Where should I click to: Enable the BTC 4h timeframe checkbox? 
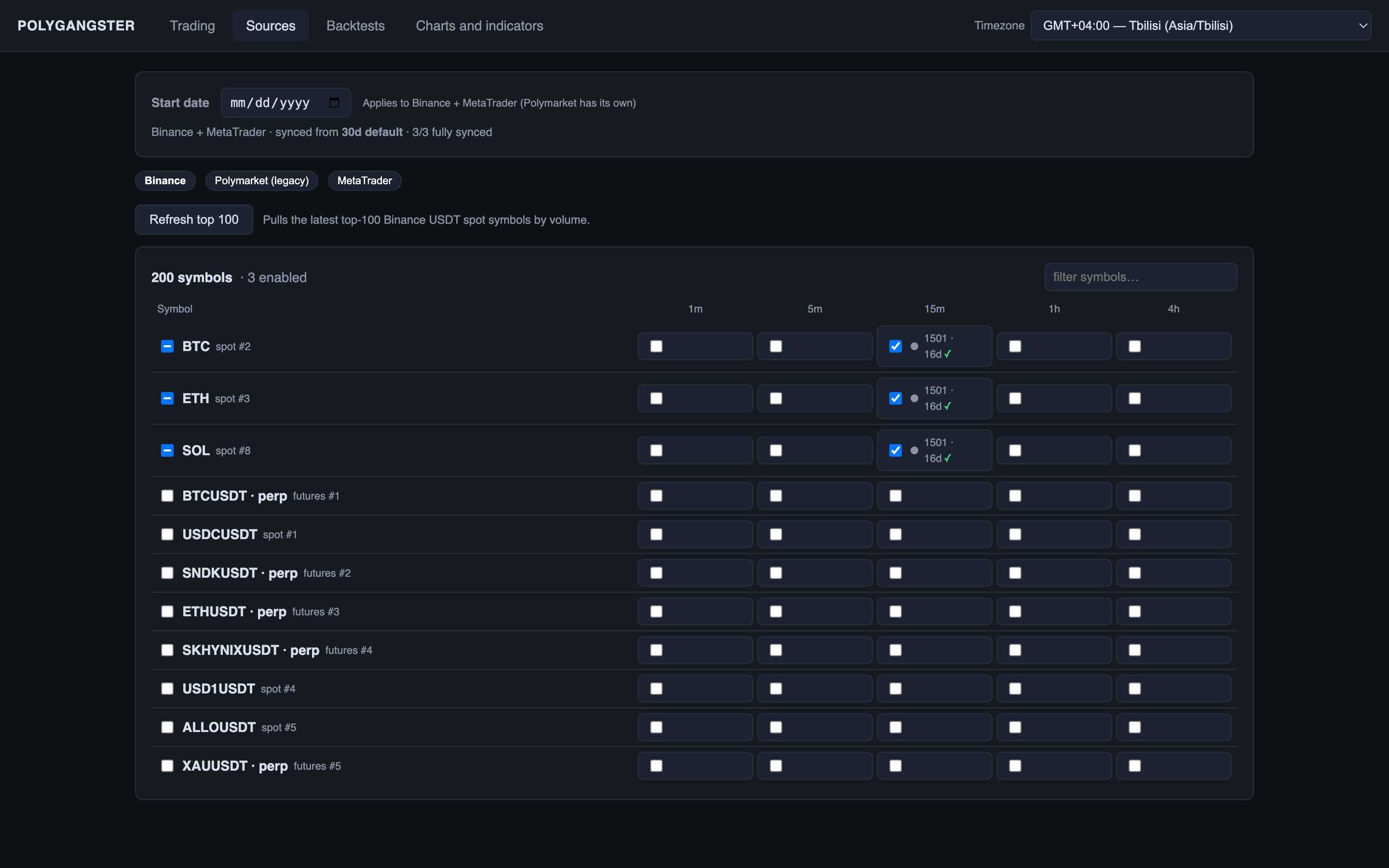point(1135,346)
